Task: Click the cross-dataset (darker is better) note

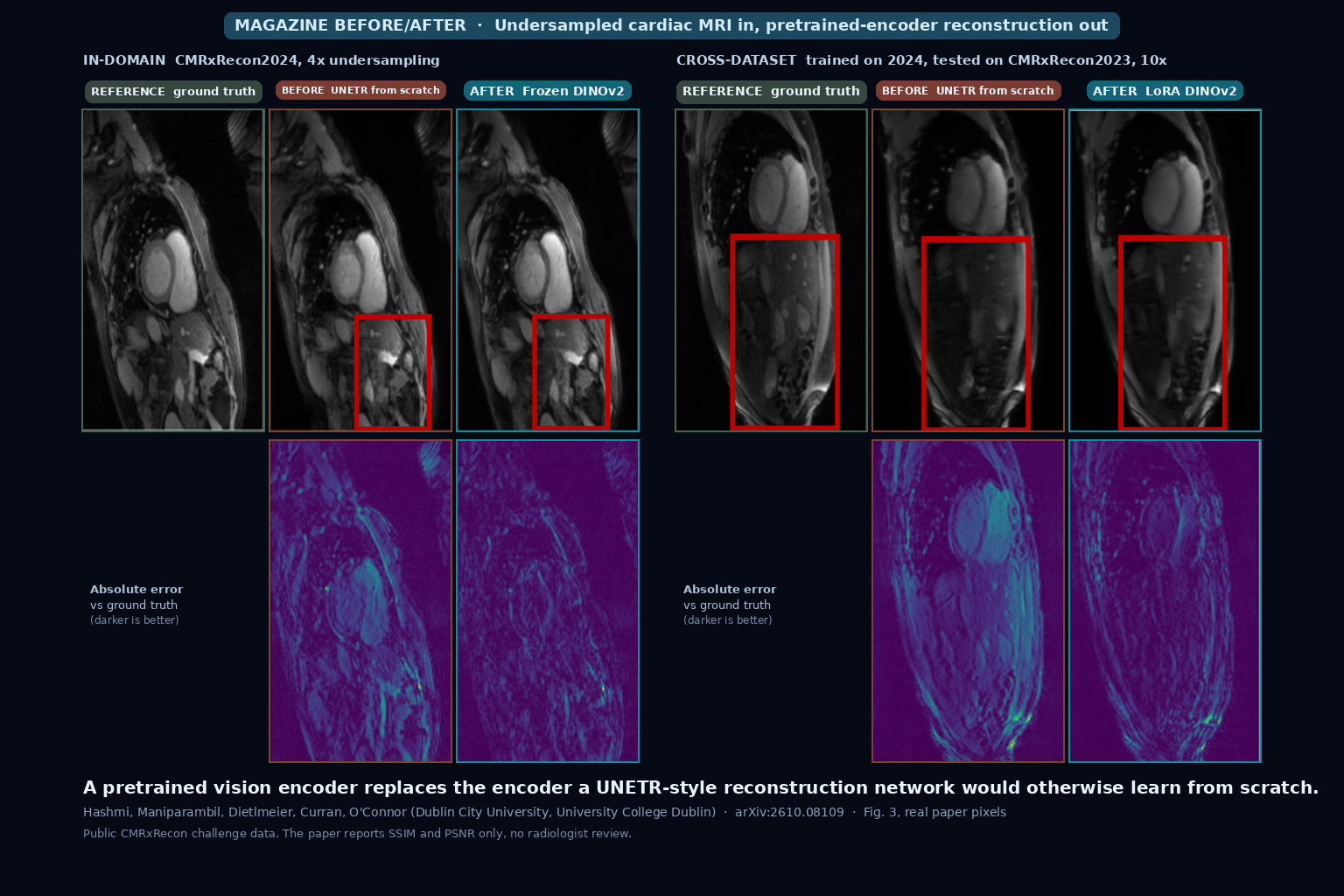Action: [x=728, y=620]
